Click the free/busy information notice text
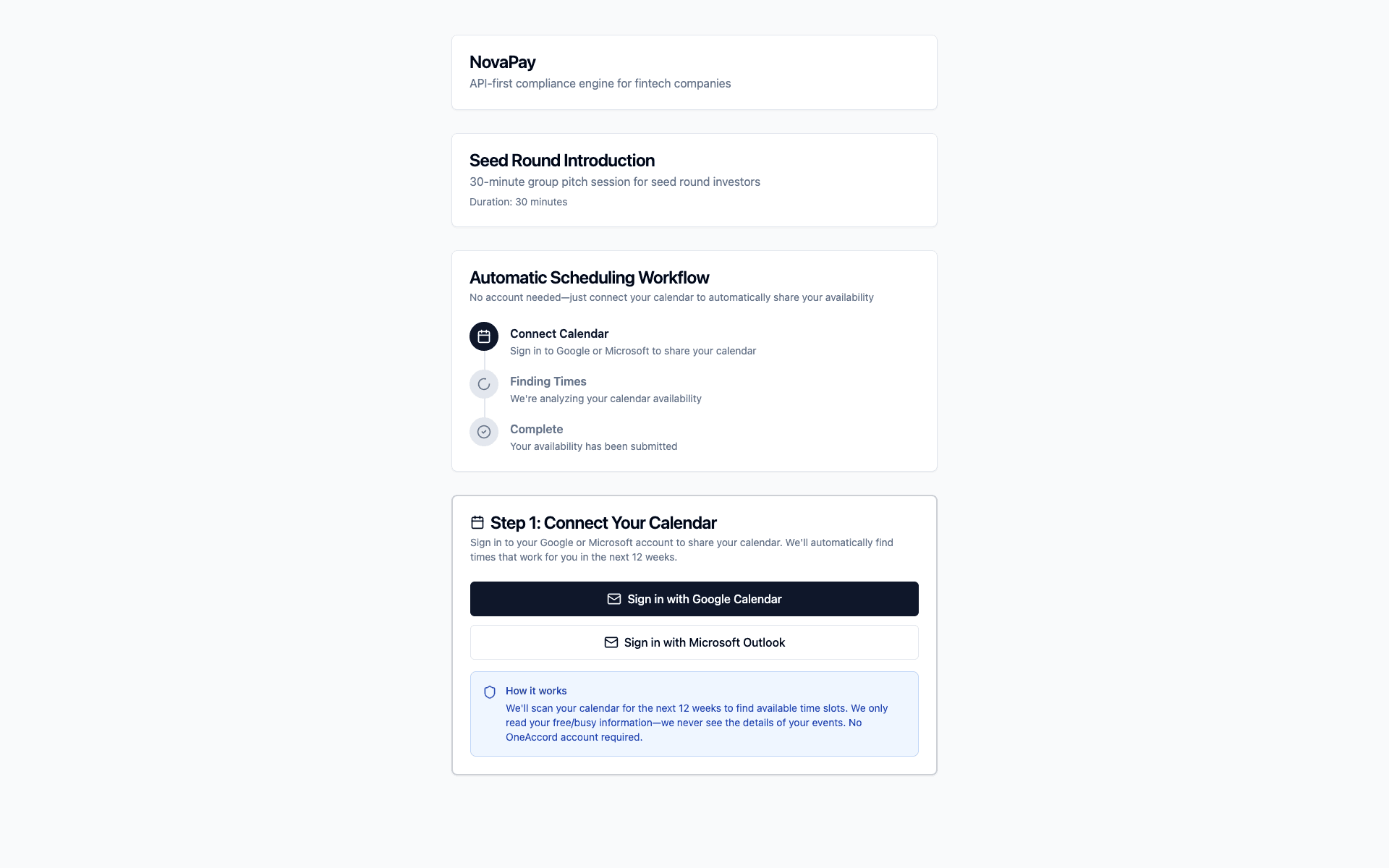The width and height of the screenshot is (1389, 868). pyautogui.click(x=696, y=723)
